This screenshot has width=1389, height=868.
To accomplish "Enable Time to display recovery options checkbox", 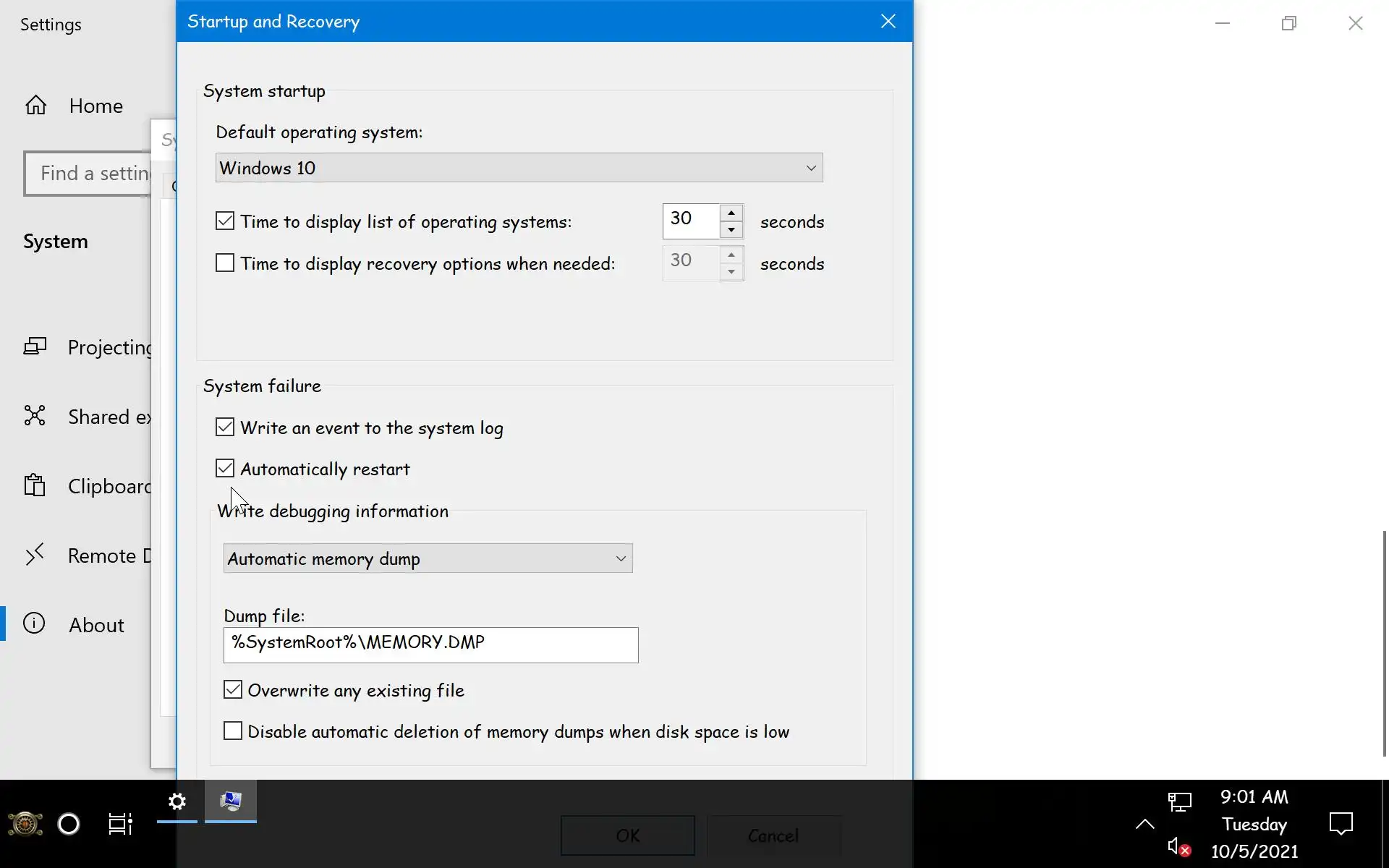I will [225, 263].
